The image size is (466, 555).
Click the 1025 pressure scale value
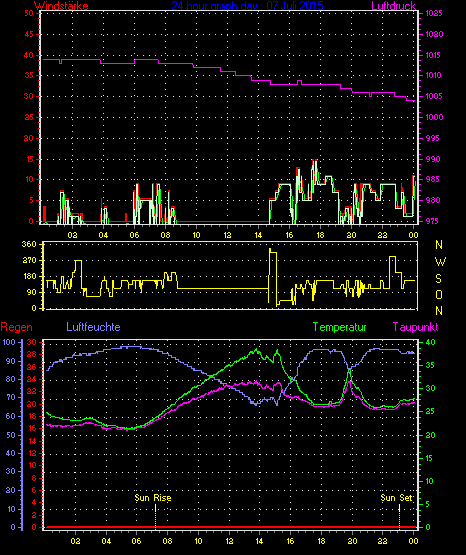pyautogui.click(x=434, y=13)
